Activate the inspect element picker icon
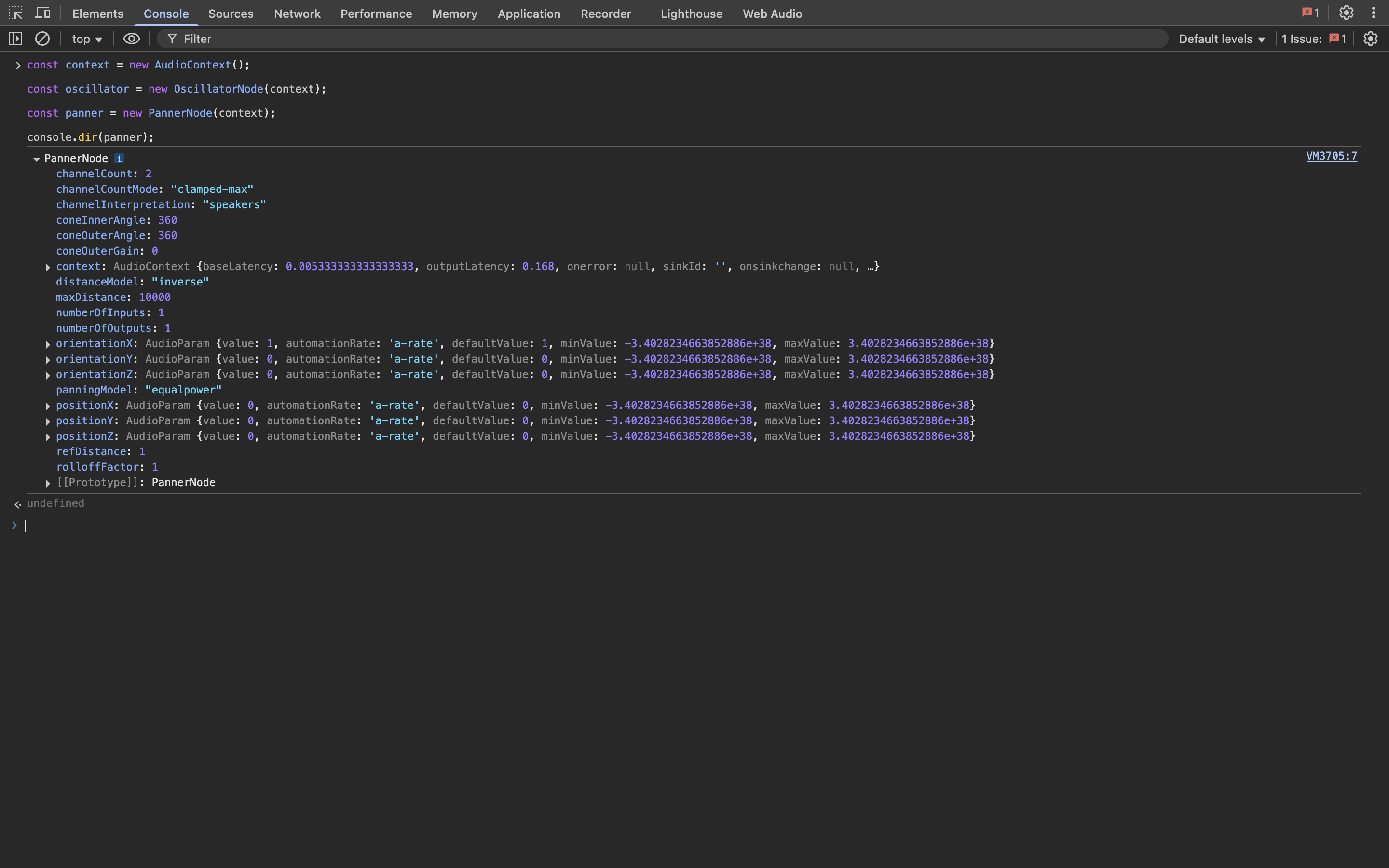The image size is (1389, 868). point(15,13)
